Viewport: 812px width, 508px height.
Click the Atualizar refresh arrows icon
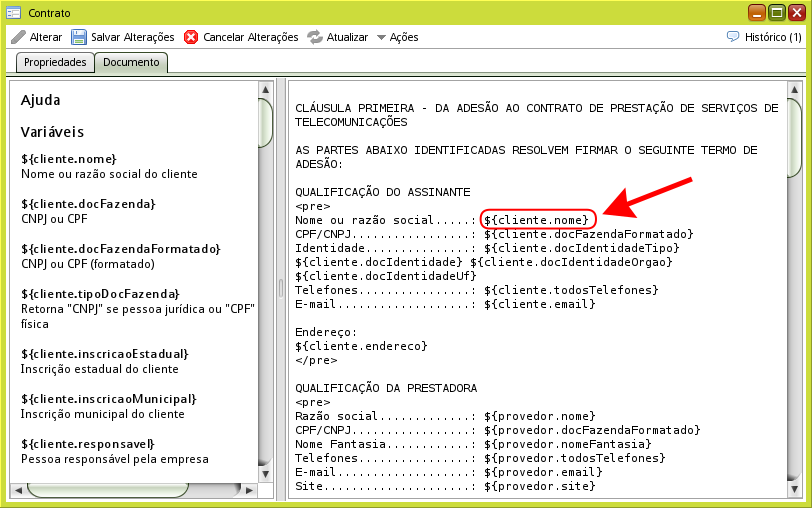tap(315, 37)
